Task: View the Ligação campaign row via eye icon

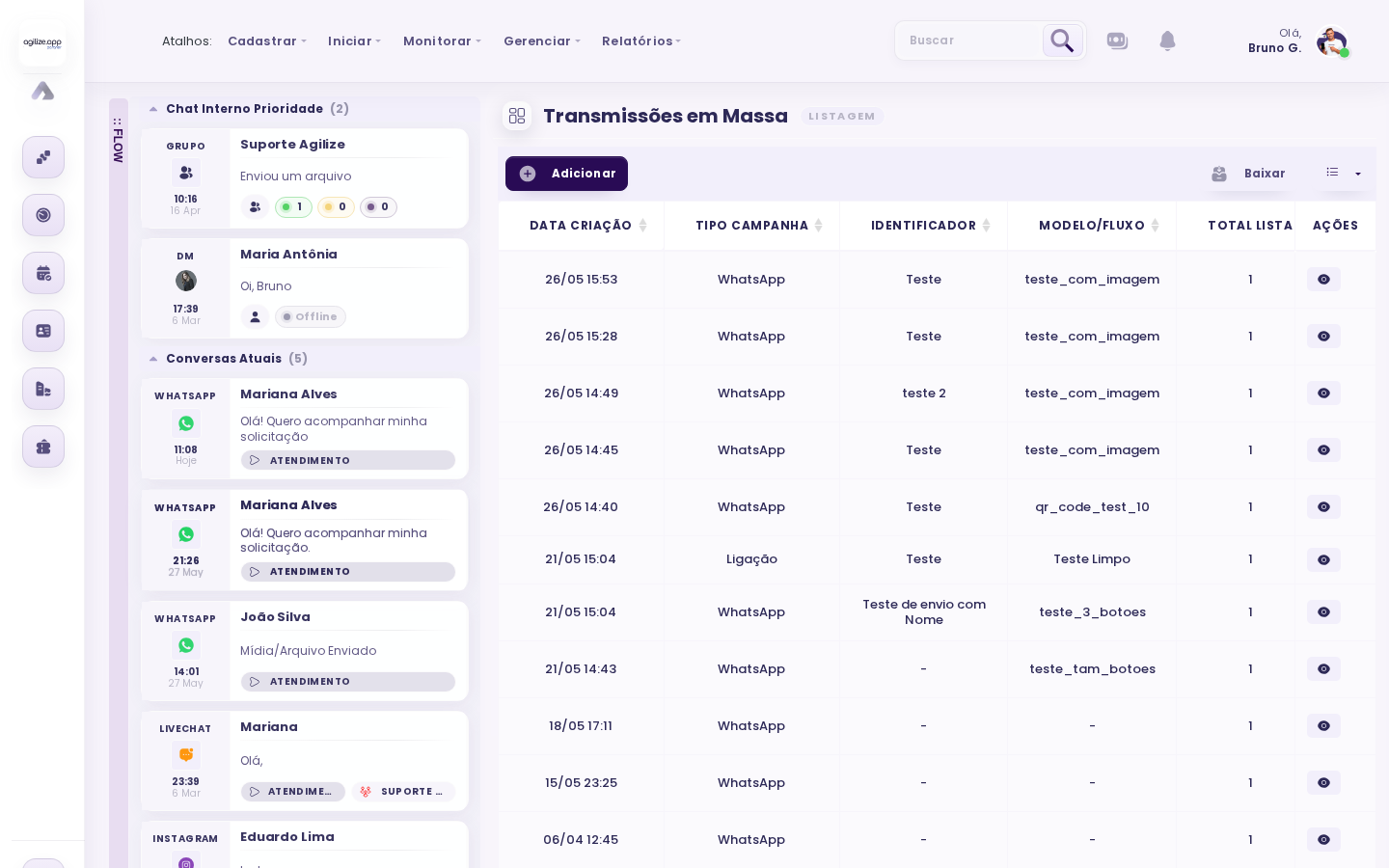Action: 1323,559
